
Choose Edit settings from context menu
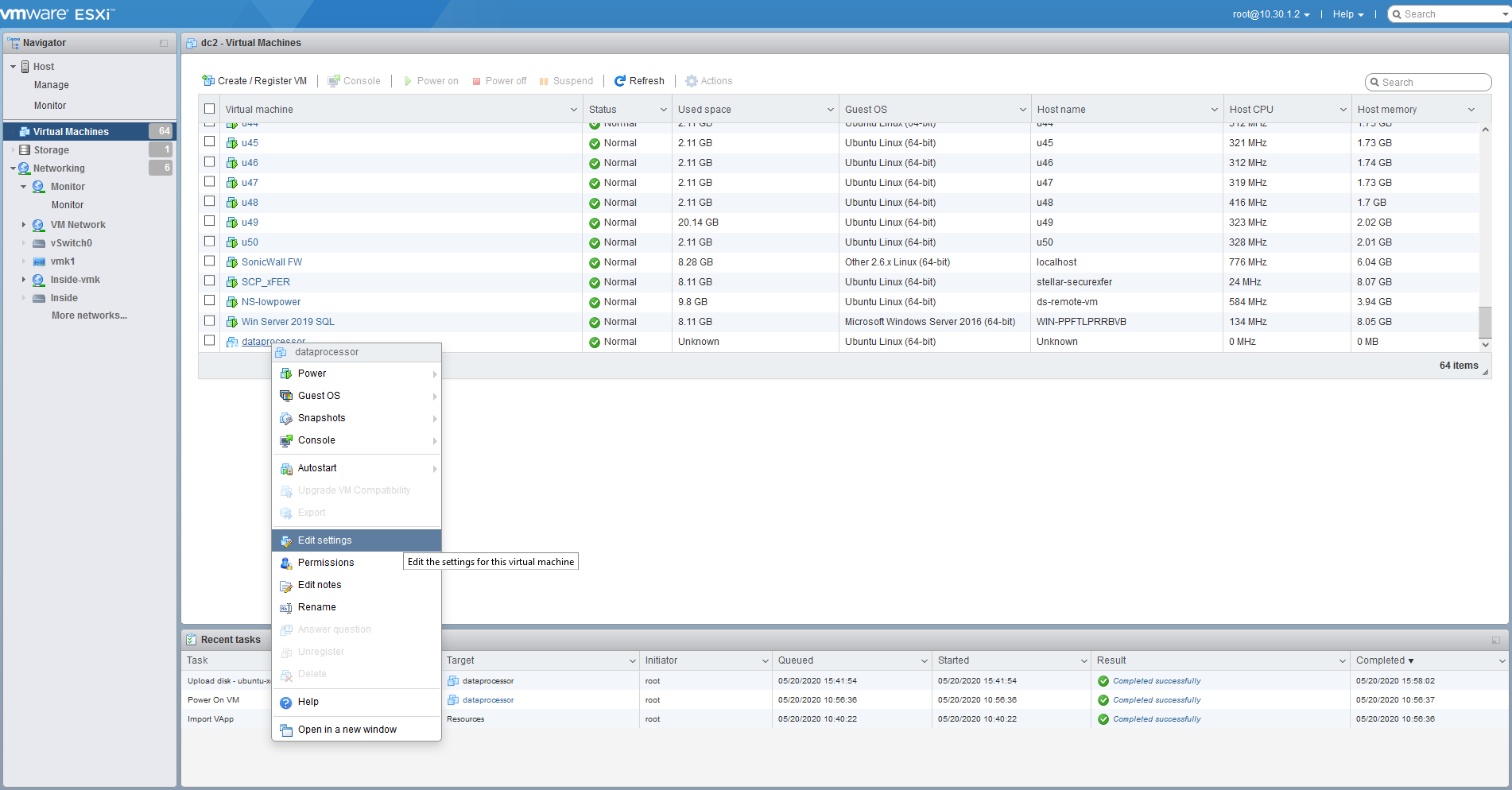click(x=324, y=540)
